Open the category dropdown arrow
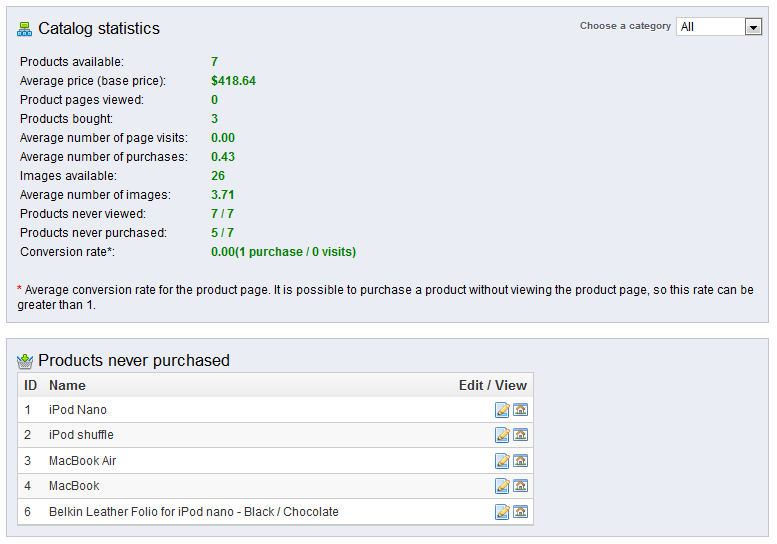This screenshot has height=544, width=777. point(753,27)
